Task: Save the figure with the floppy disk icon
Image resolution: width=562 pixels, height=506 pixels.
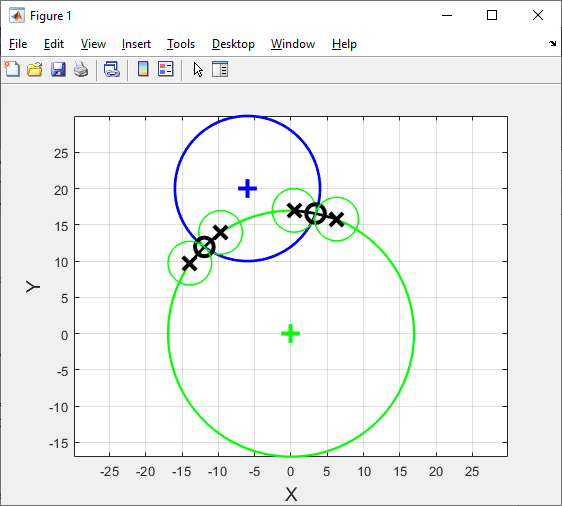Action: coord(58,69)
